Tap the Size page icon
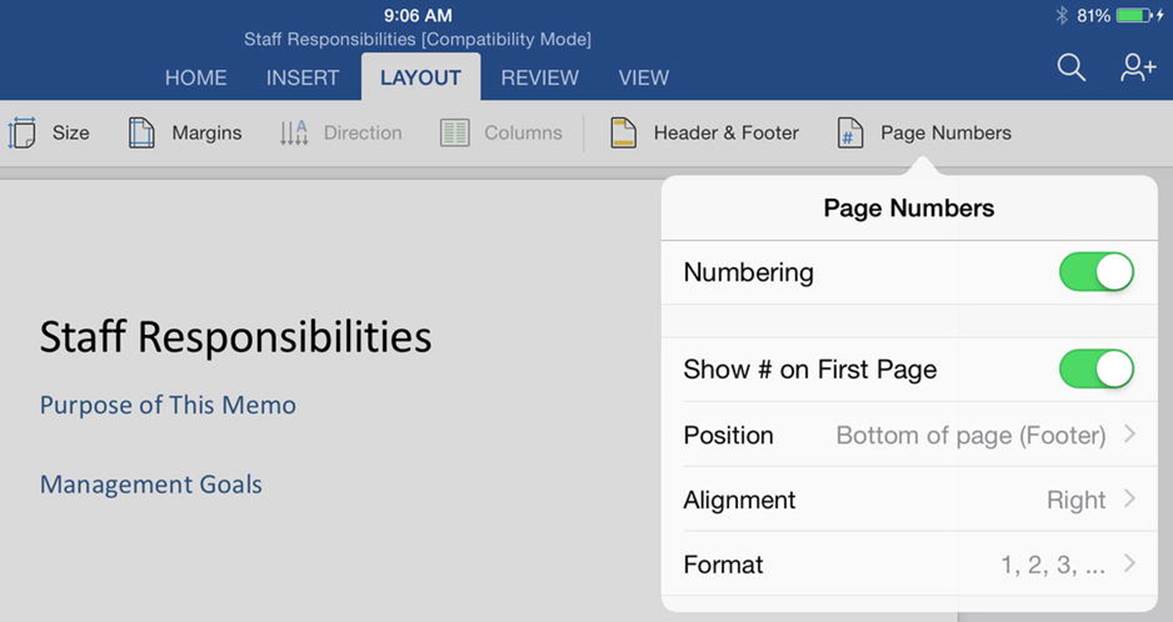The image size is (1173, 622). 22,133
